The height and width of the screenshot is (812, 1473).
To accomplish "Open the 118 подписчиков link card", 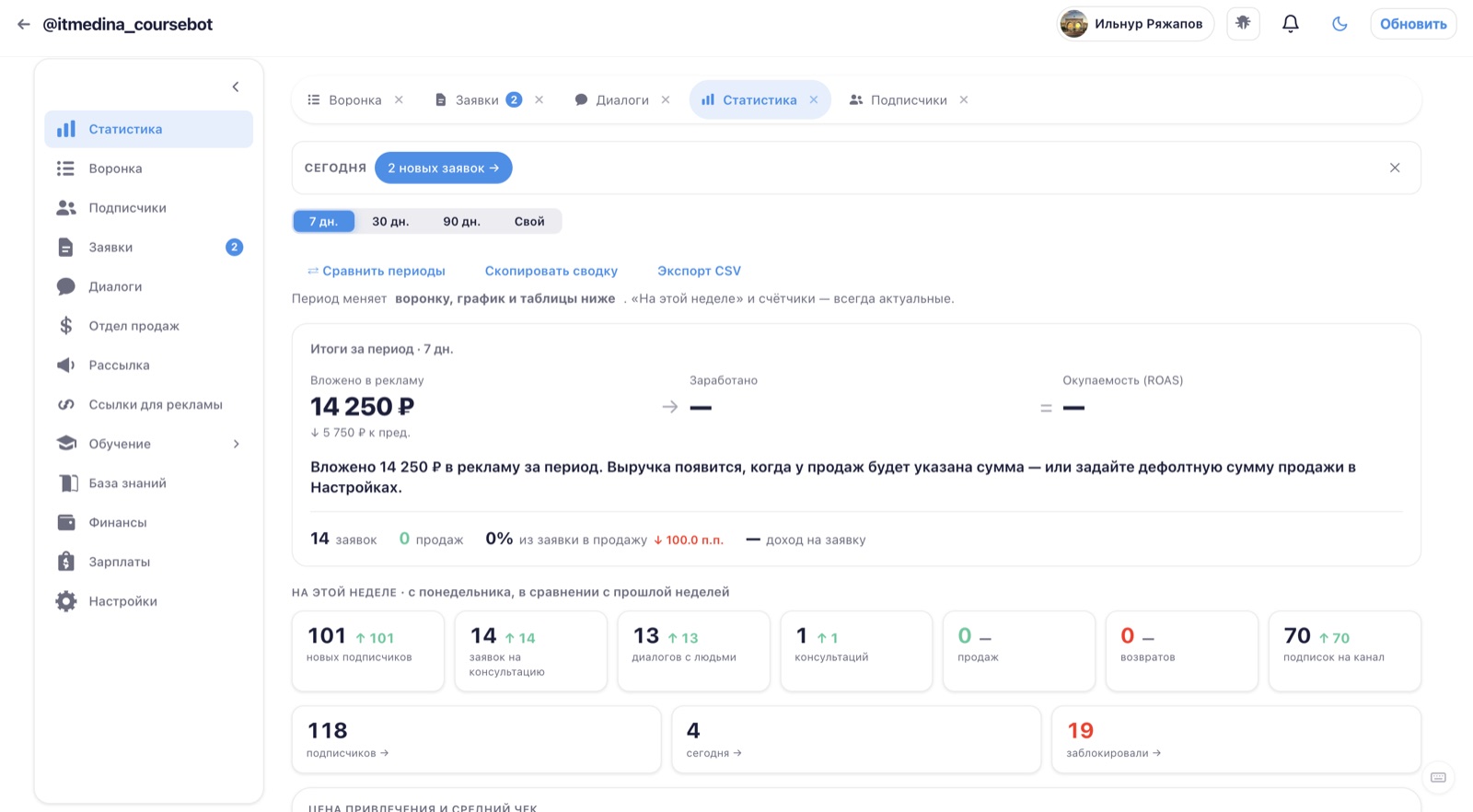I will coord(477,739).
